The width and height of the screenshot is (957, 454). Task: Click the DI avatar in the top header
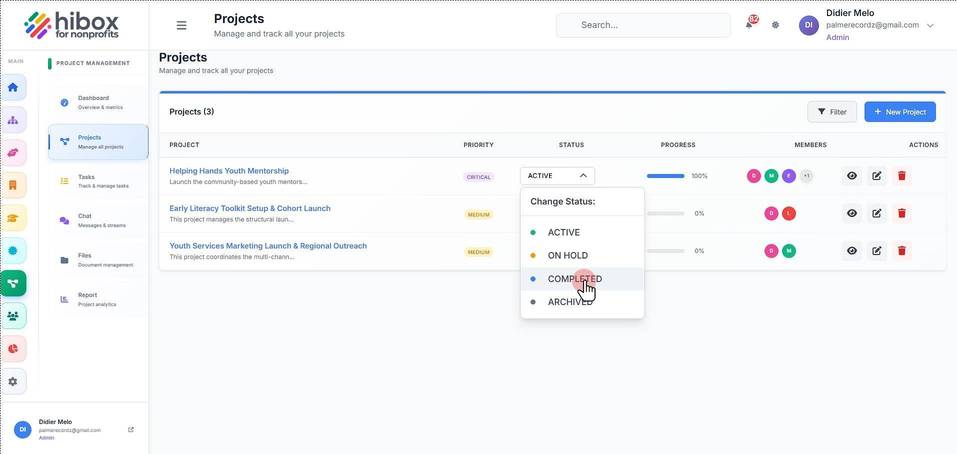tap(809, 25)
